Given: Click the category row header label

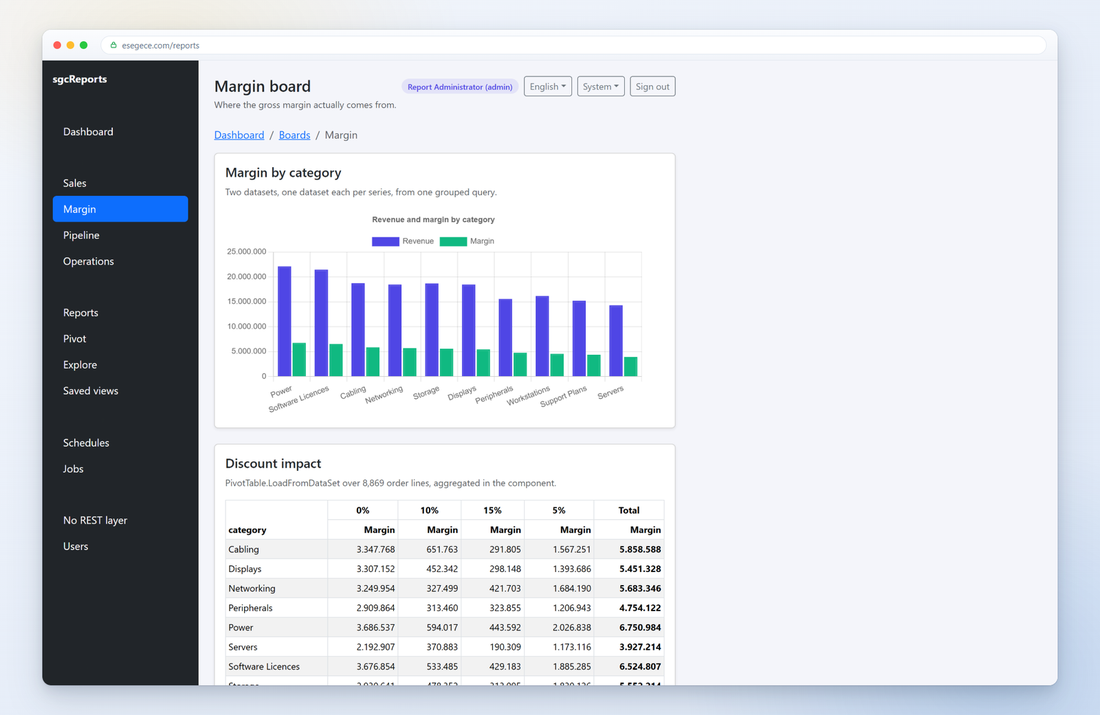Looking at the screenshot, I should 247,530.
